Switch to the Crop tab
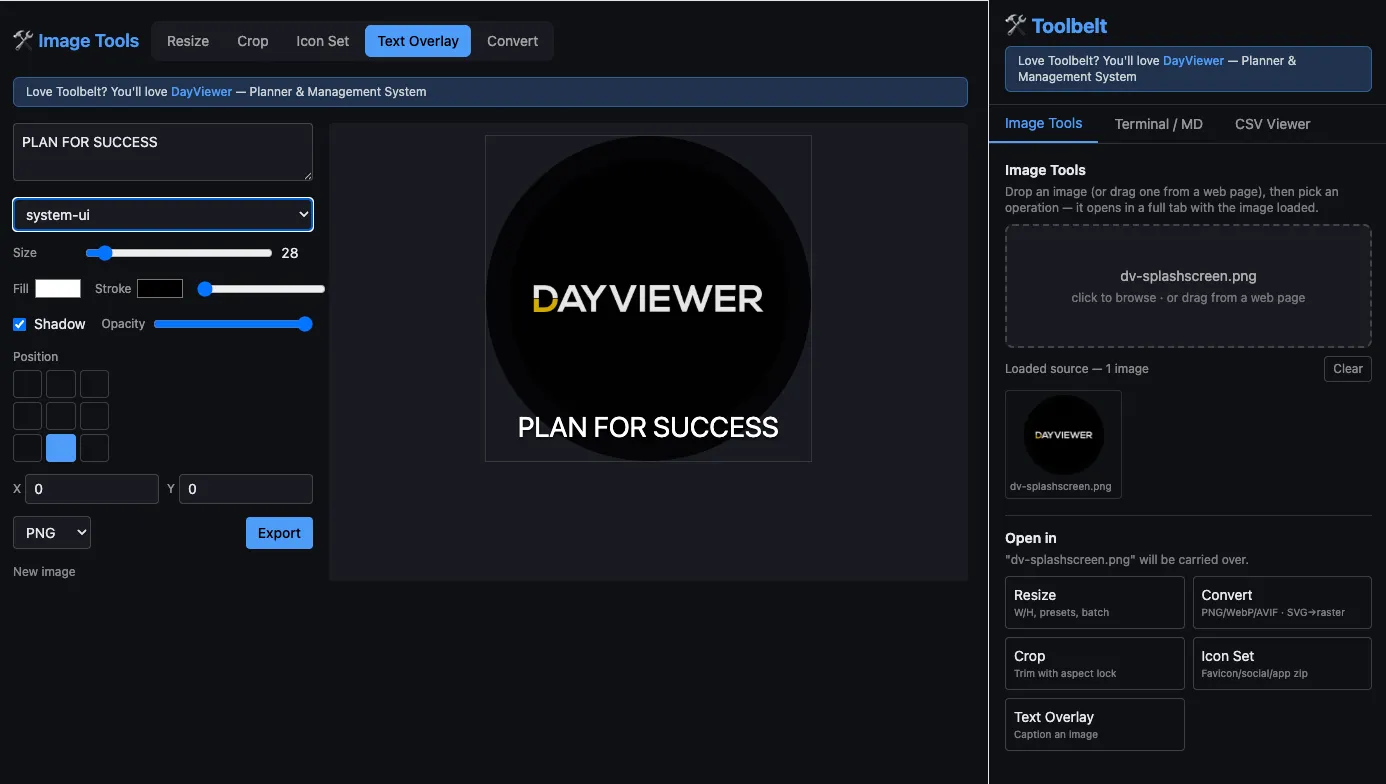Image resolution: width=1386 pixels, height=784 pixels. tap(253, 41)
